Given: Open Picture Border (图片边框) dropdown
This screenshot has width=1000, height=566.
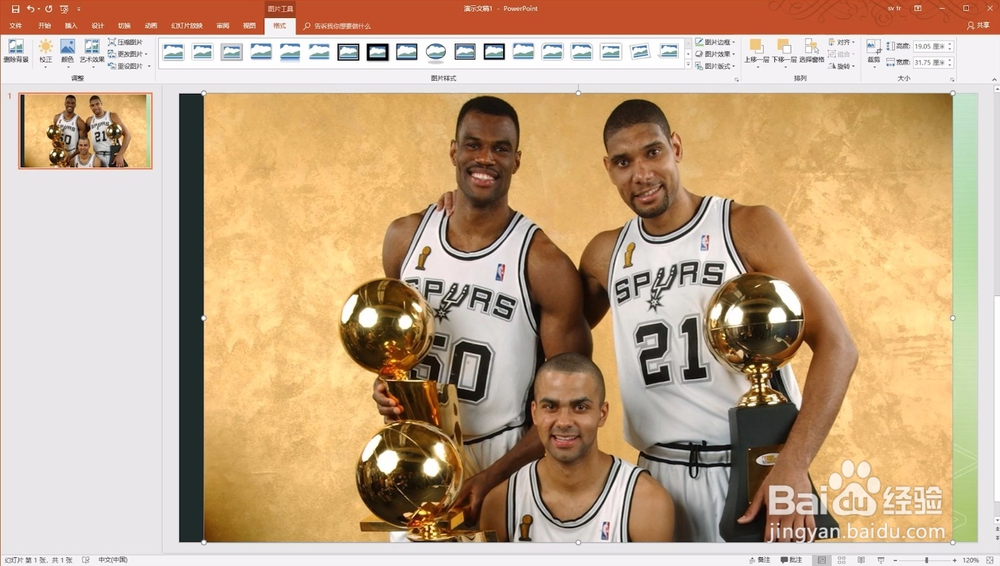Looking at the screenshot, I should (x=715, y=42).
